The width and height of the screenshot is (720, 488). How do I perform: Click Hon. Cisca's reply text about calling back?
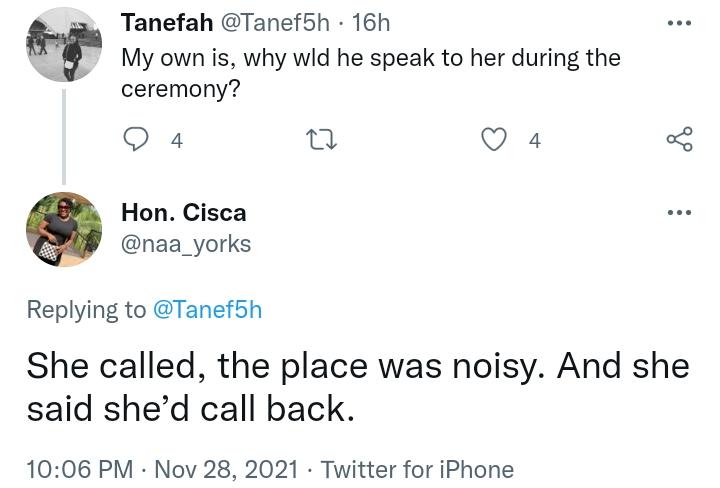coord(357,387)
